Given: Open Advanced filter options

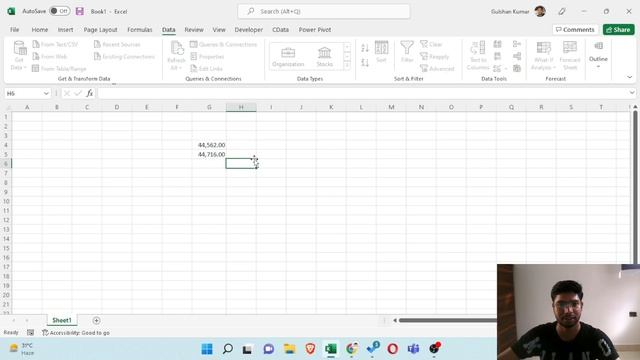Looking at the screenshot, I should pyautogui.click(x=437, y=68).
